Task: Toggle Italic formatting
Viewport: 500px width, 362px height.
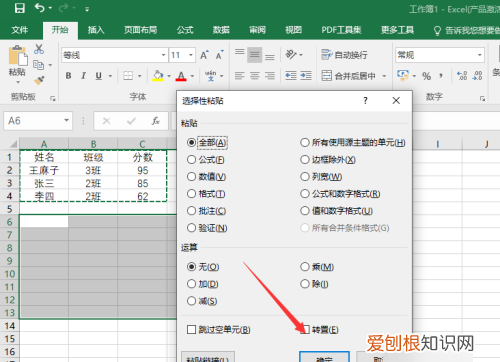Action: (83, 76)
